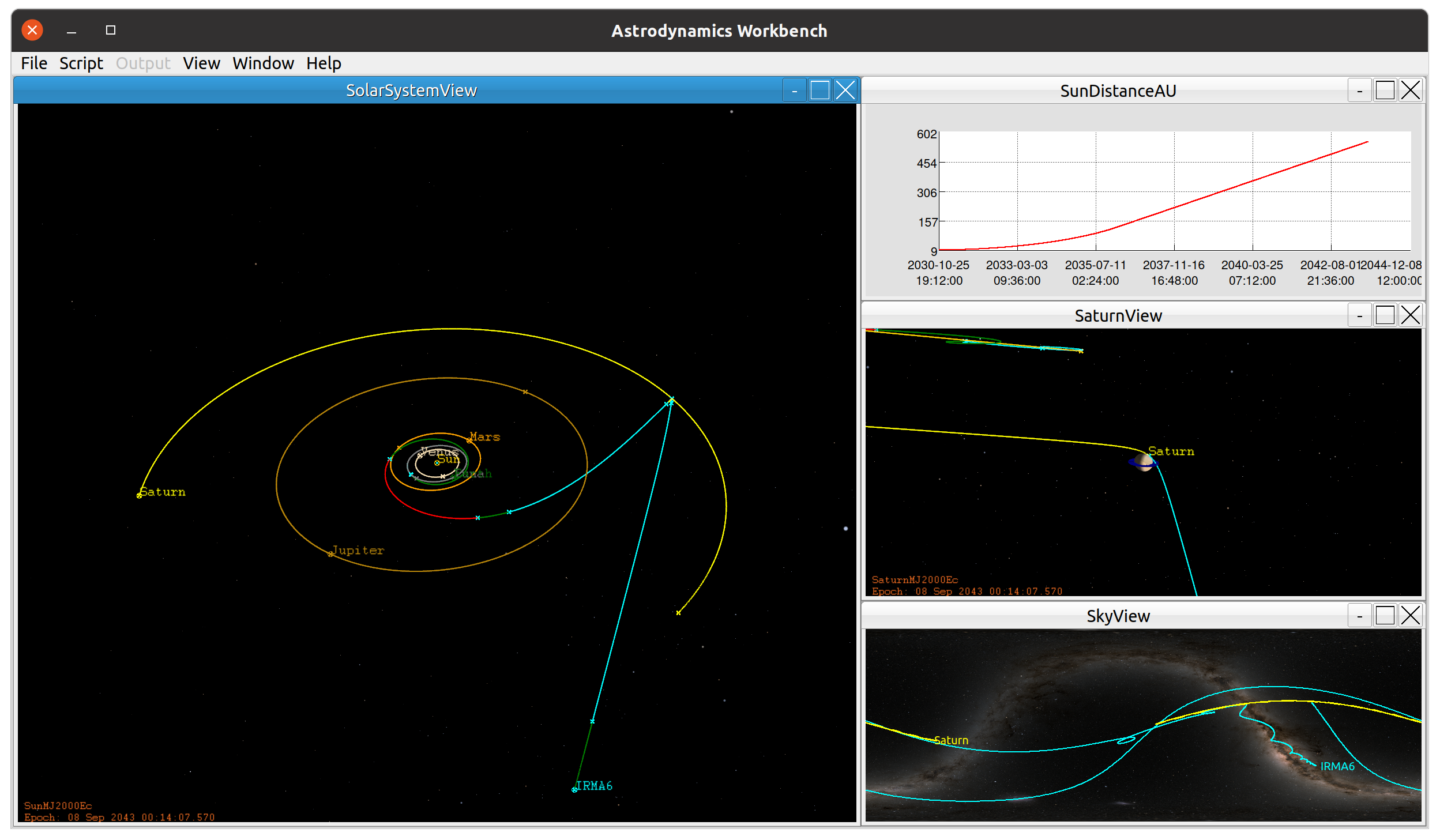Maximize the SolarSystemView subwindow

pyautogui.click(x=819, y=91)
